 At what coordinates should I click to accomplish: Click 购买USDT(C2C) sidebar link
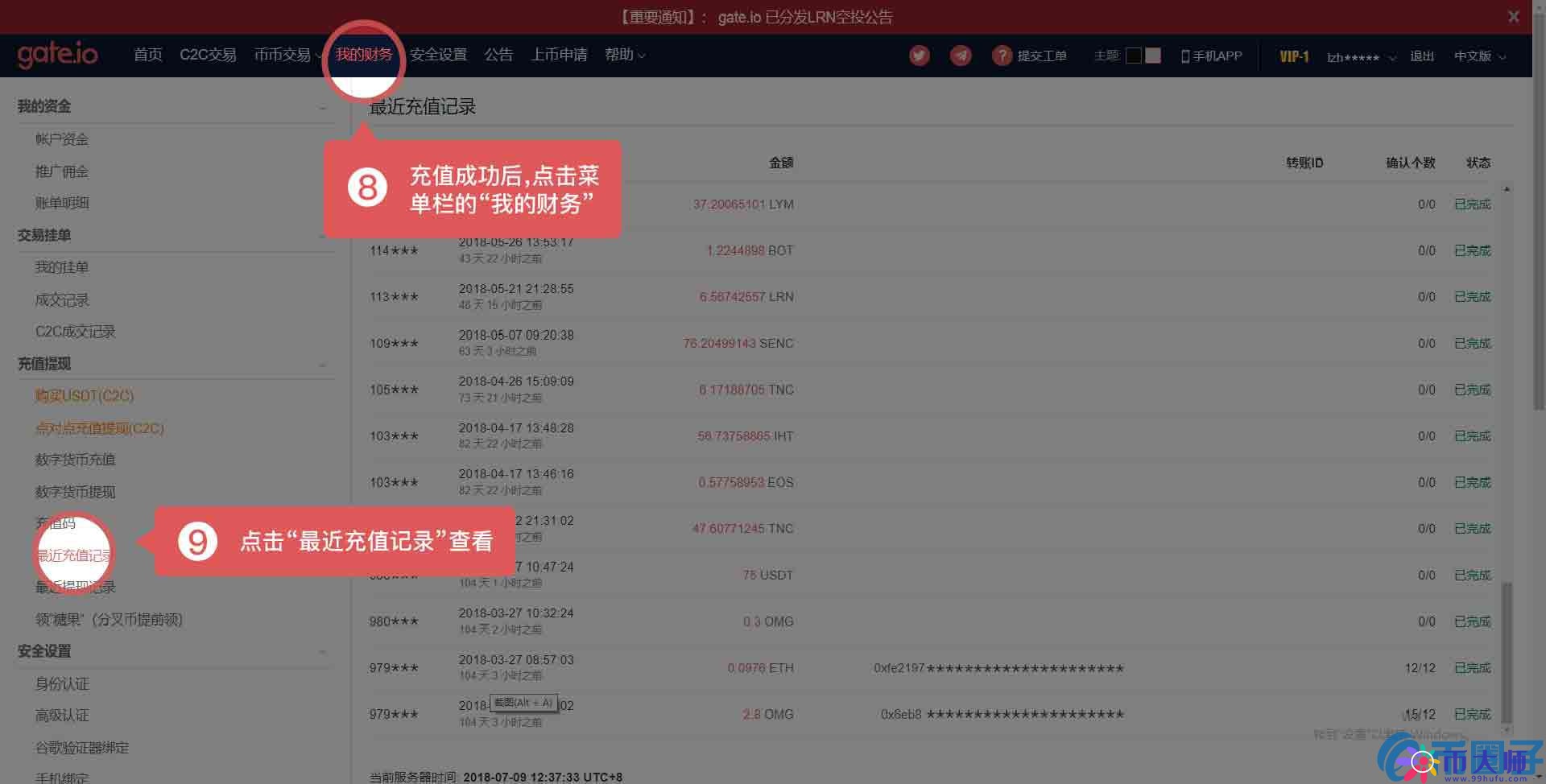pyautogui.click(x=85, y=396)
